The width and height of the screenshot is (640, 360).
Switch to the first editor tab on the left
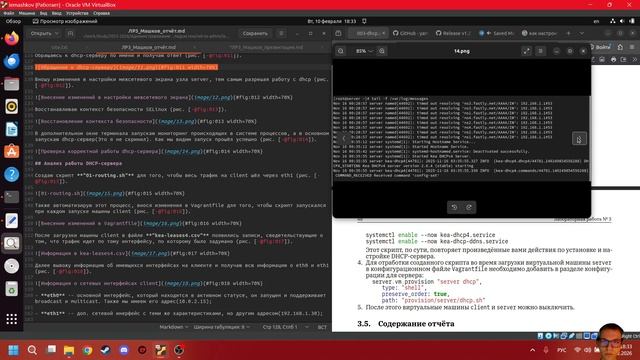pyautogui.click(x=60, y=47)
